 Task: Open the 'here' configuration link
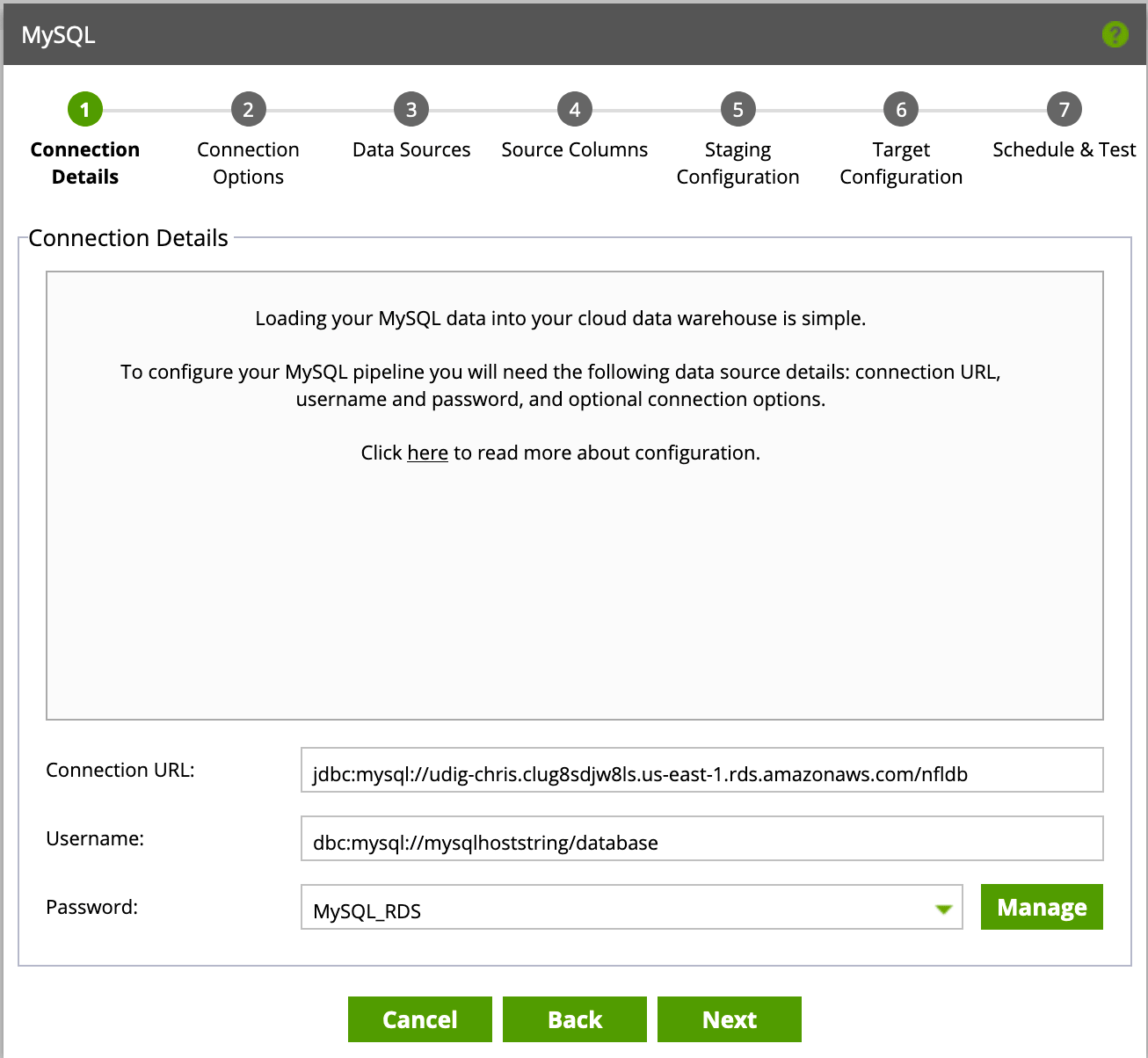pyautogui.click(x=428, y=453)
